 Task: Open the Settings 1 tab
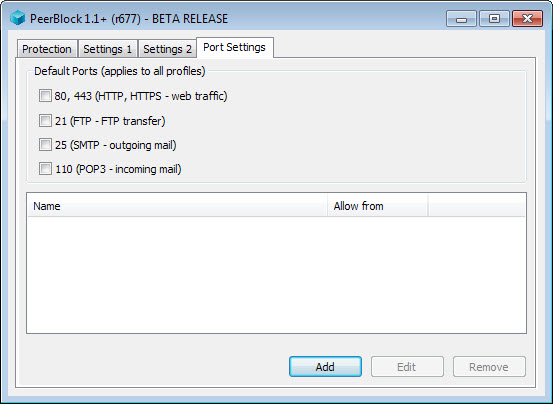tap(108, 49)
